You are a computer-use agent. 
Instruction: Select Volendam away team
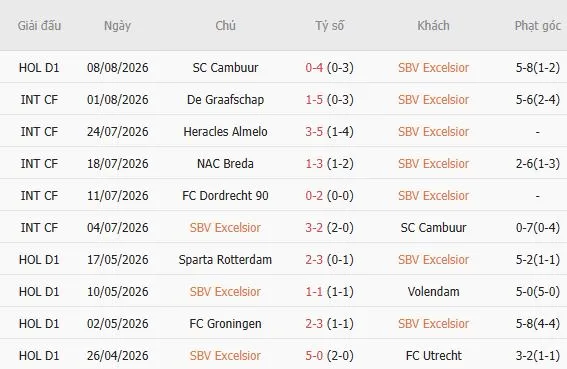[x=433, y=292]
